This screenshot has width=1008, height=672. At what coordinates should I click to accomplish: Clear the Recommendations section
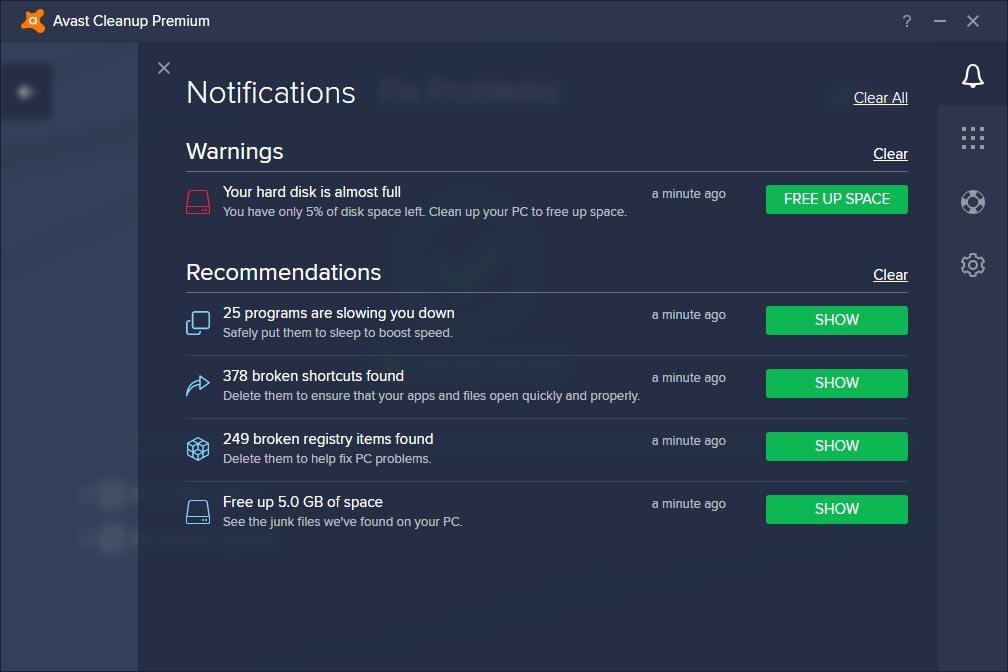[x=890, y=275]
